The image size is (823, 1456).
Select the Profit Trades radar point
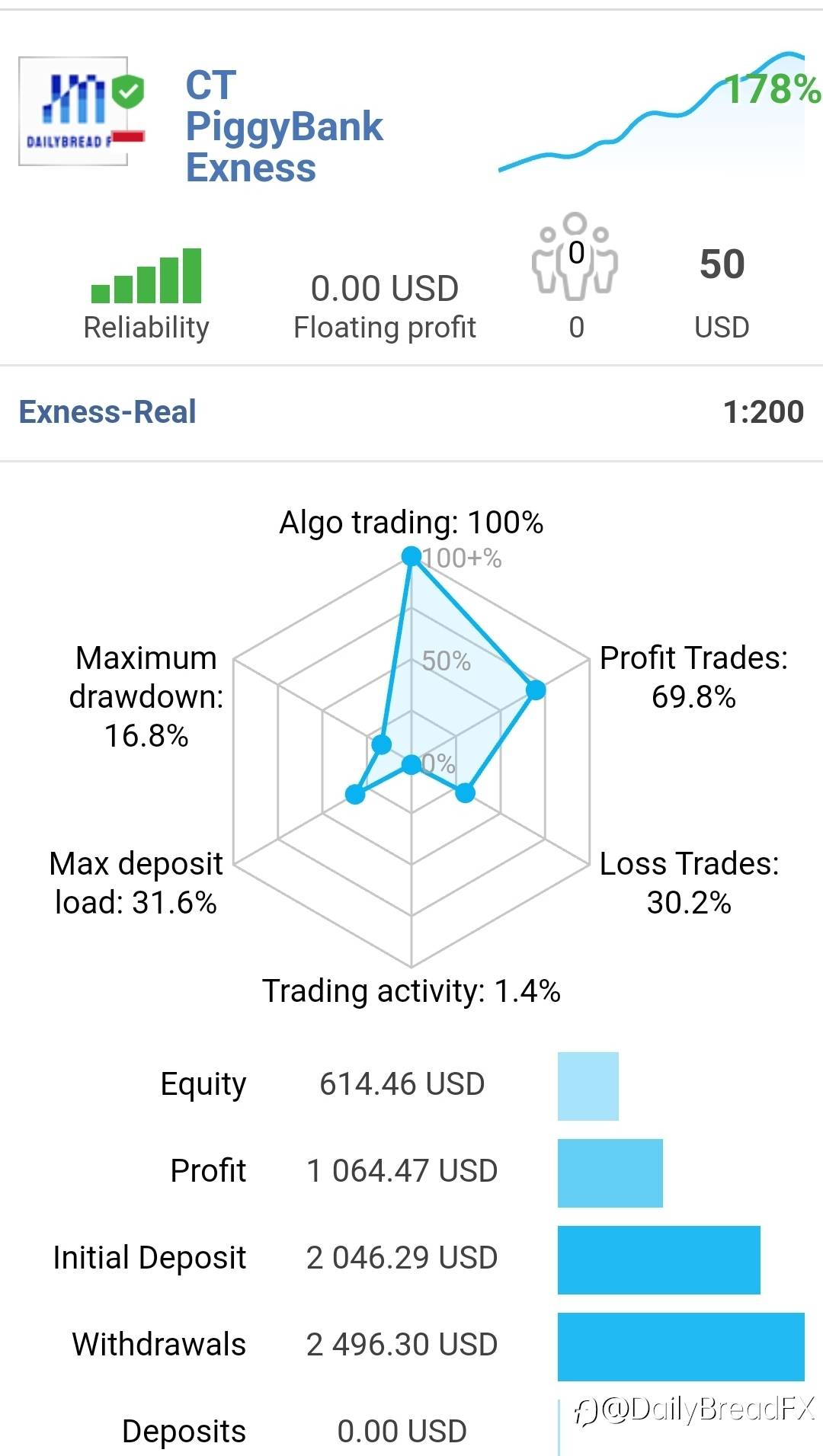coord(536,690)
